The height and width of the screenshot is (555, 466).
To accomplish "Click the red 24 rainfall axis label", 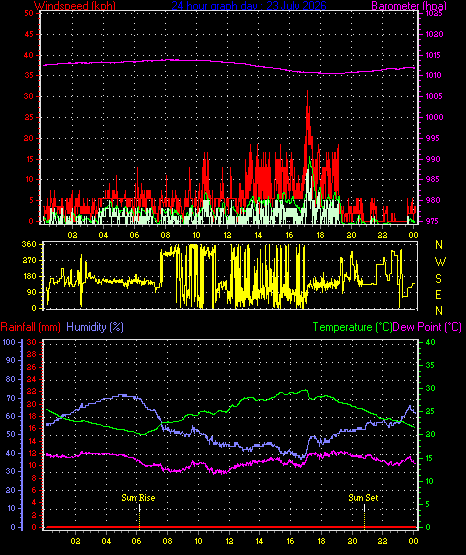I will pyautogui.click(x=32, y=379).
